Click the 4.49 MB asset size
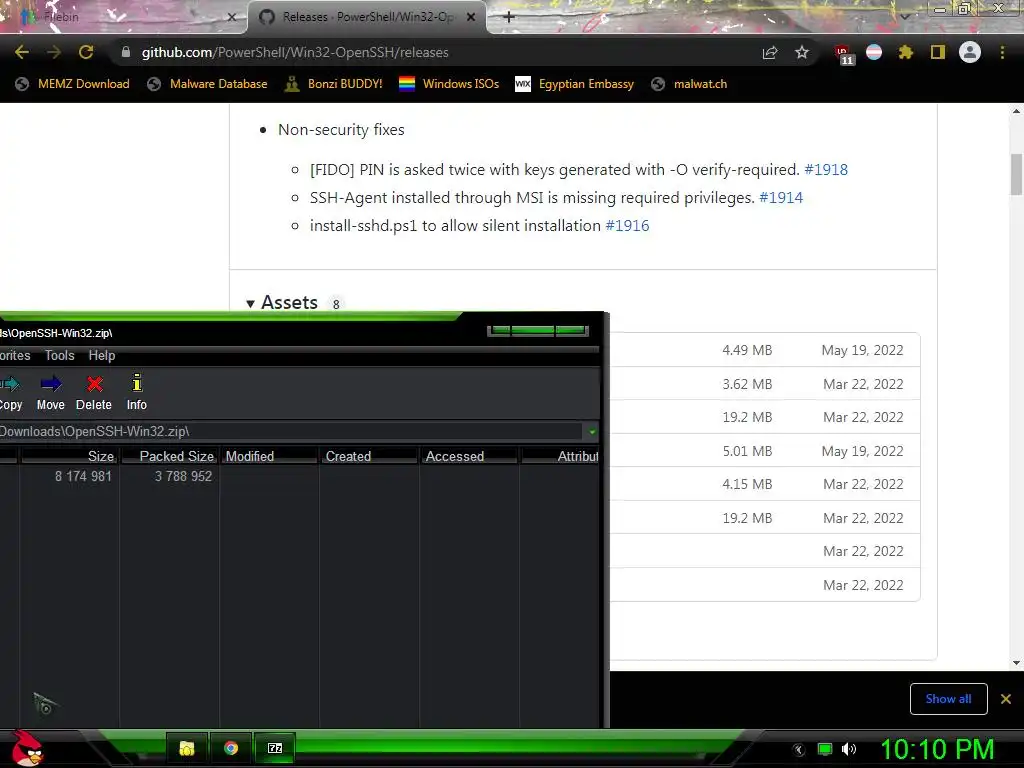 [747, 350]
